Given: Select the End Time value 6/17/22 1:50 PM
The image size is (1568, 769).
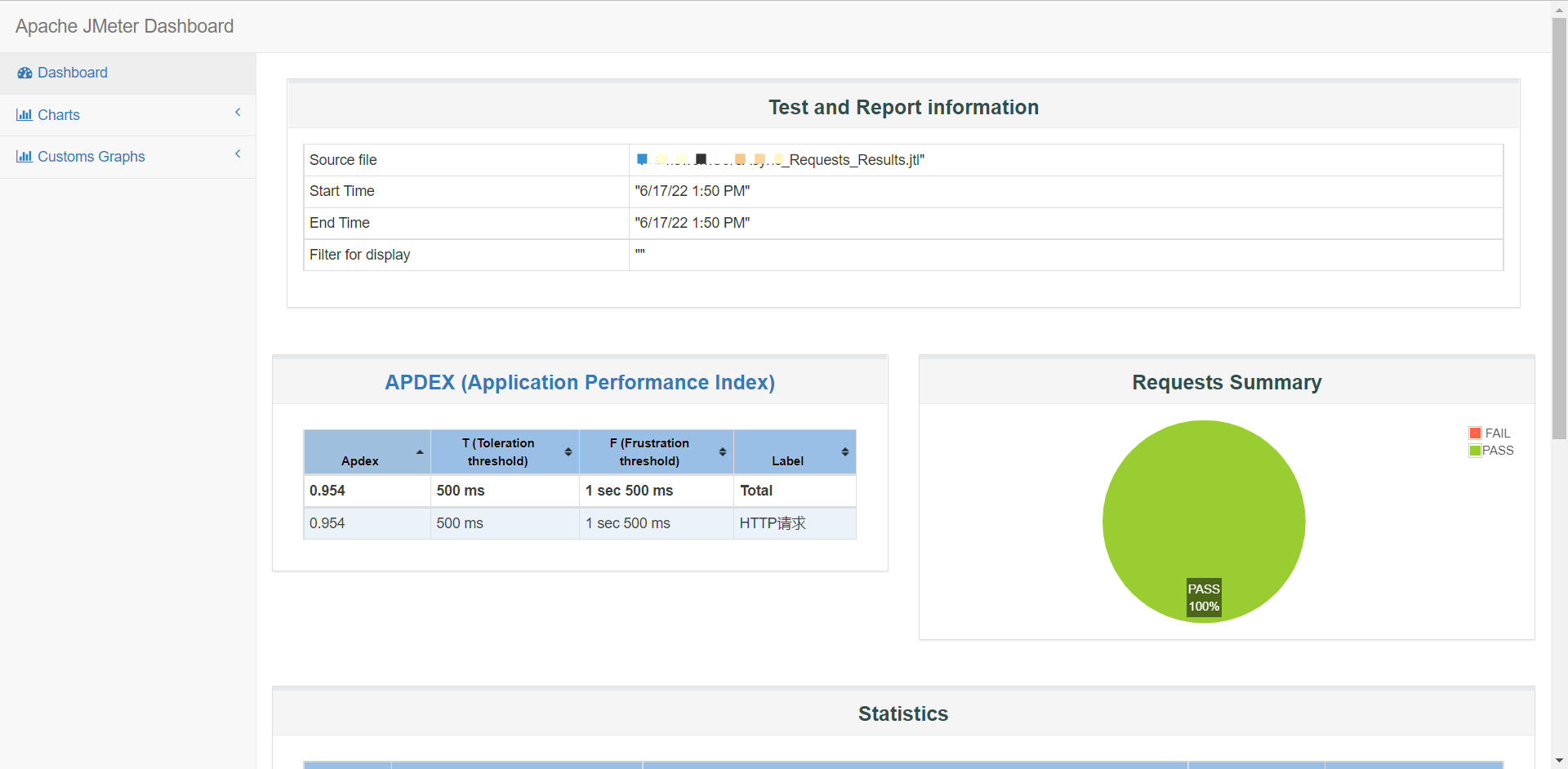Looking at the screenshot, I should (x=693, y=223).
